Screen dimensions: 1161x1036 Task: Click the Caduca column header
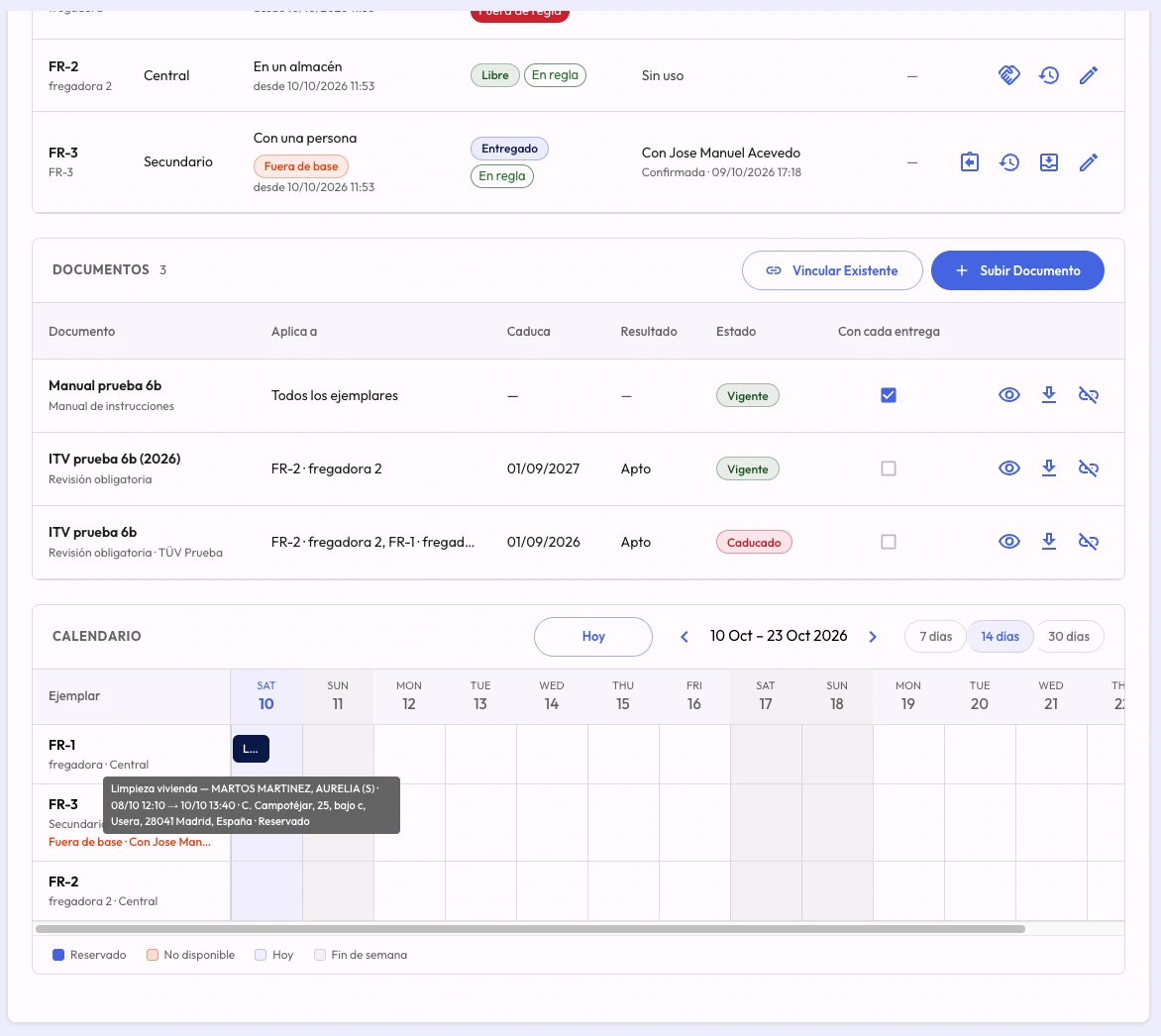529,332
